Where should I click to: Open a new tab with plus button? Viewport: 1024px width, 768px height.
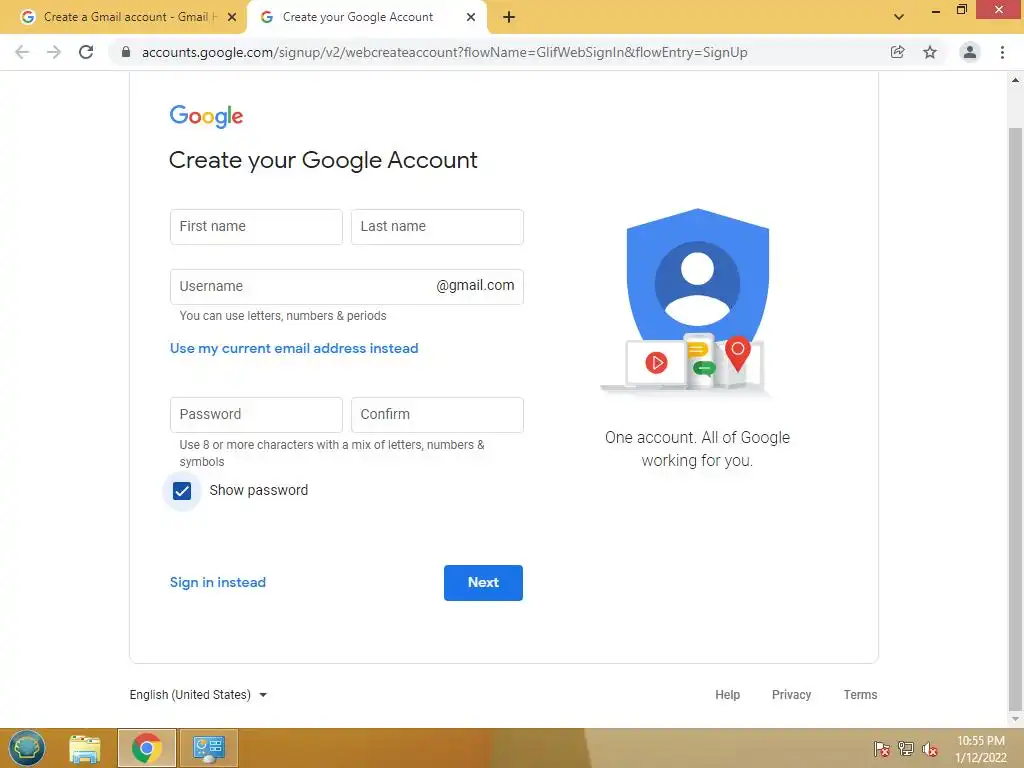tap(509, 17)
